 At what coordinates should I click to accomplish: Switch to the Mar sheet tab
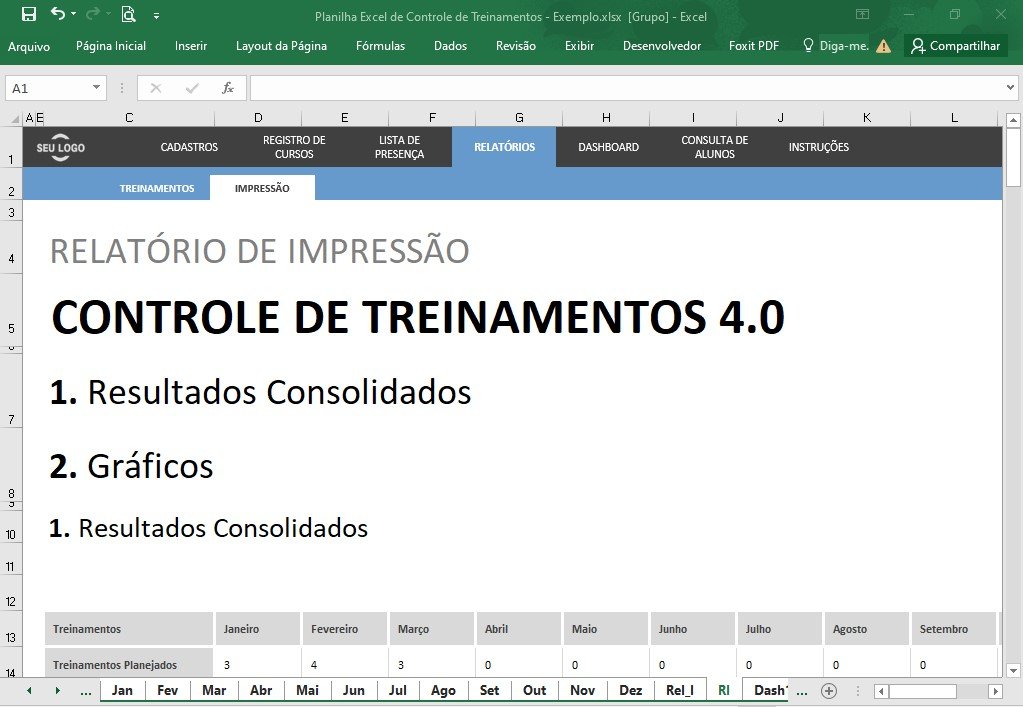click(x=214, y=691)
